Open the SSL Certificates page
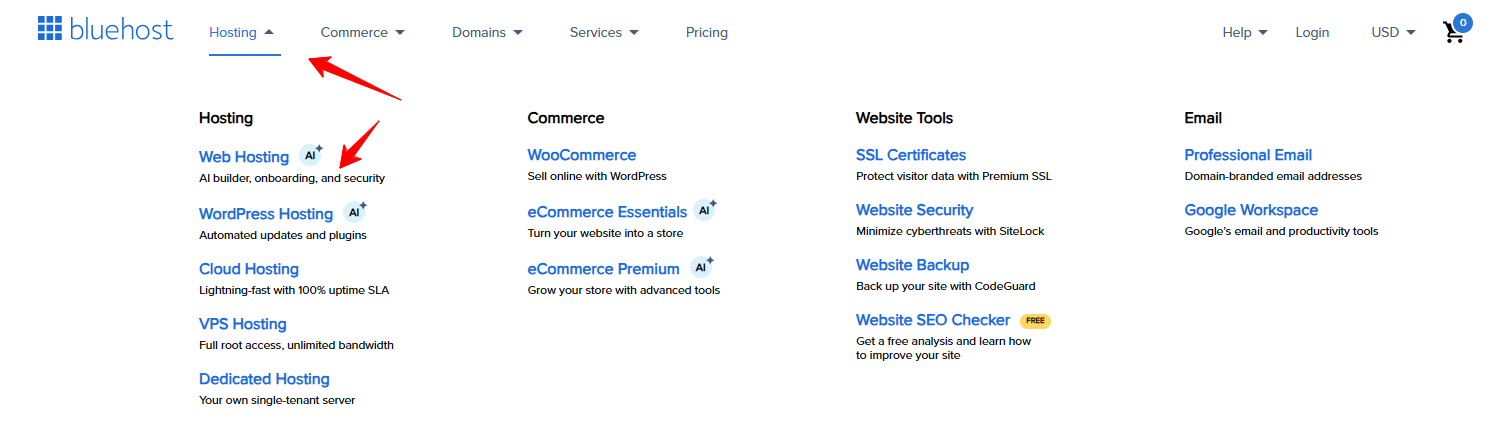 coord(911,155)
